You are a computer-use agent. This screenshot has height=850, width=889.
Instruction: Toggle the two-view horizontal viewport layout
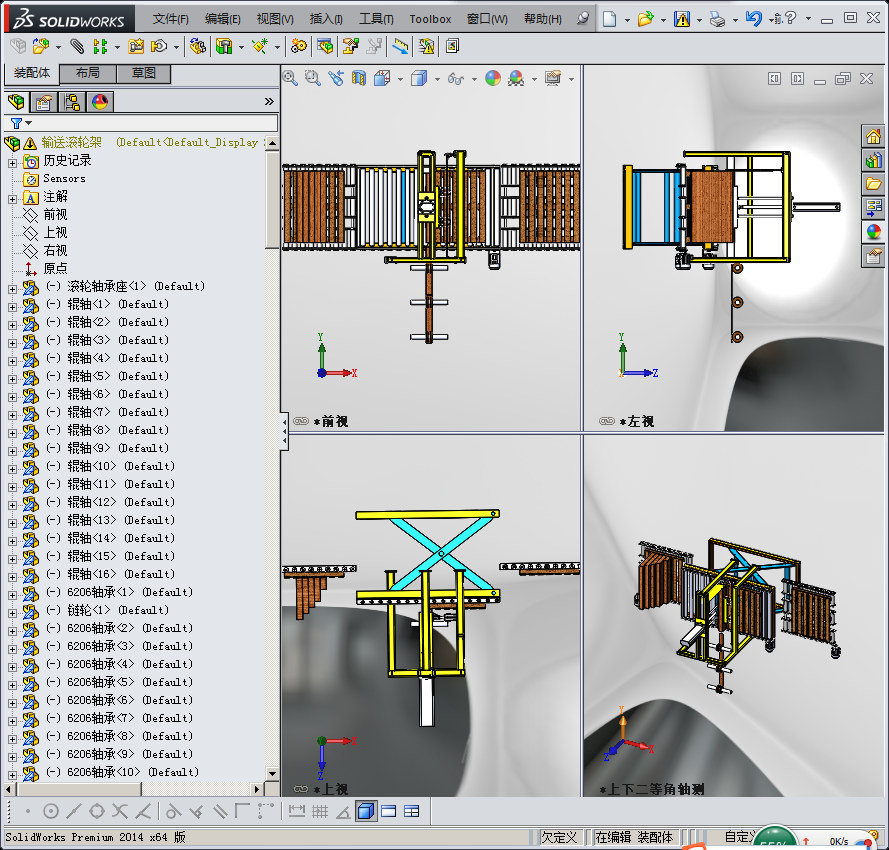click(388, 810)
